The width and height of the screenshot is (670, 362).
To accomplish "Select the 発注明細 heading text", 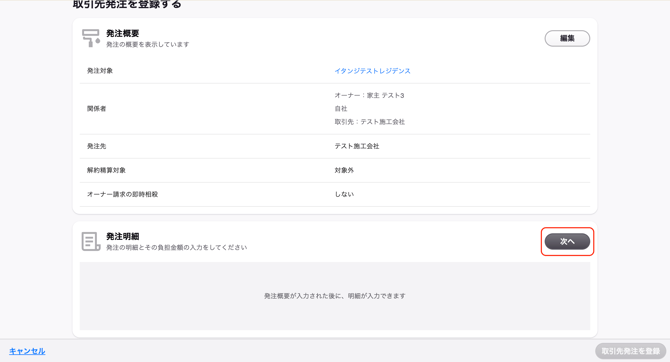I will (123, 236).
